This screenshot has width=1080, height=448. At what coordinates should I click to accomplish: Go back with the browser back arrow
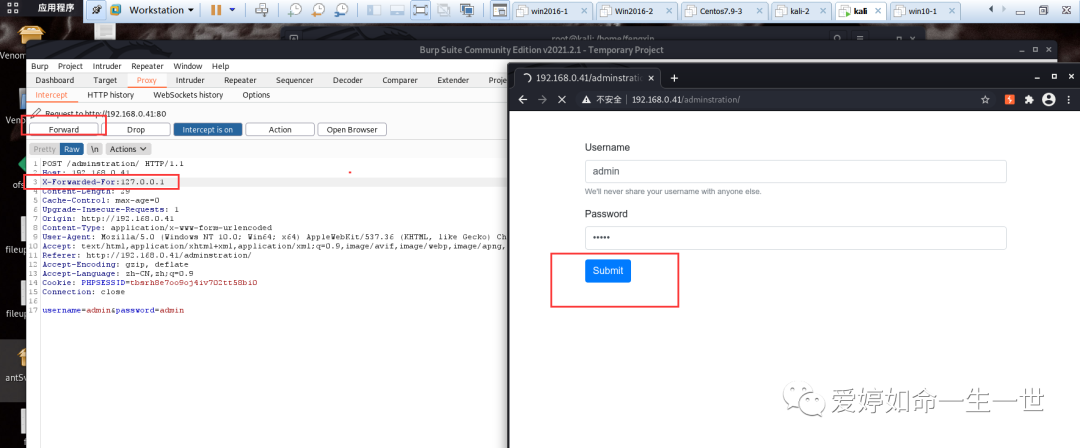click(x=523, y=100)
